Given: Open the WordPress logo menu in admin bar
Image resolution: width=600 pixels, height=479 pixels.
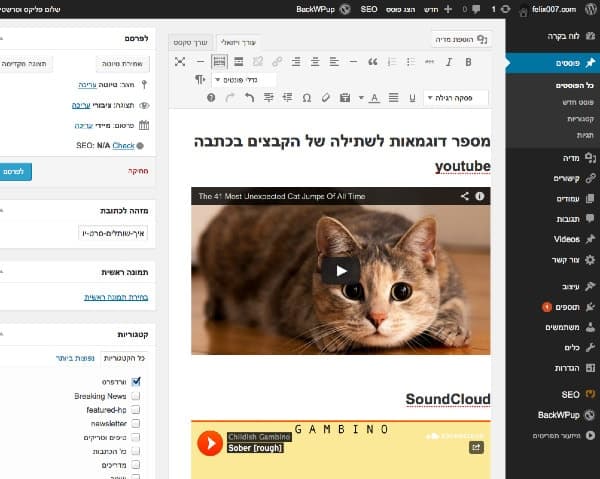Looking at the screenshot, I should click(591, 9).
